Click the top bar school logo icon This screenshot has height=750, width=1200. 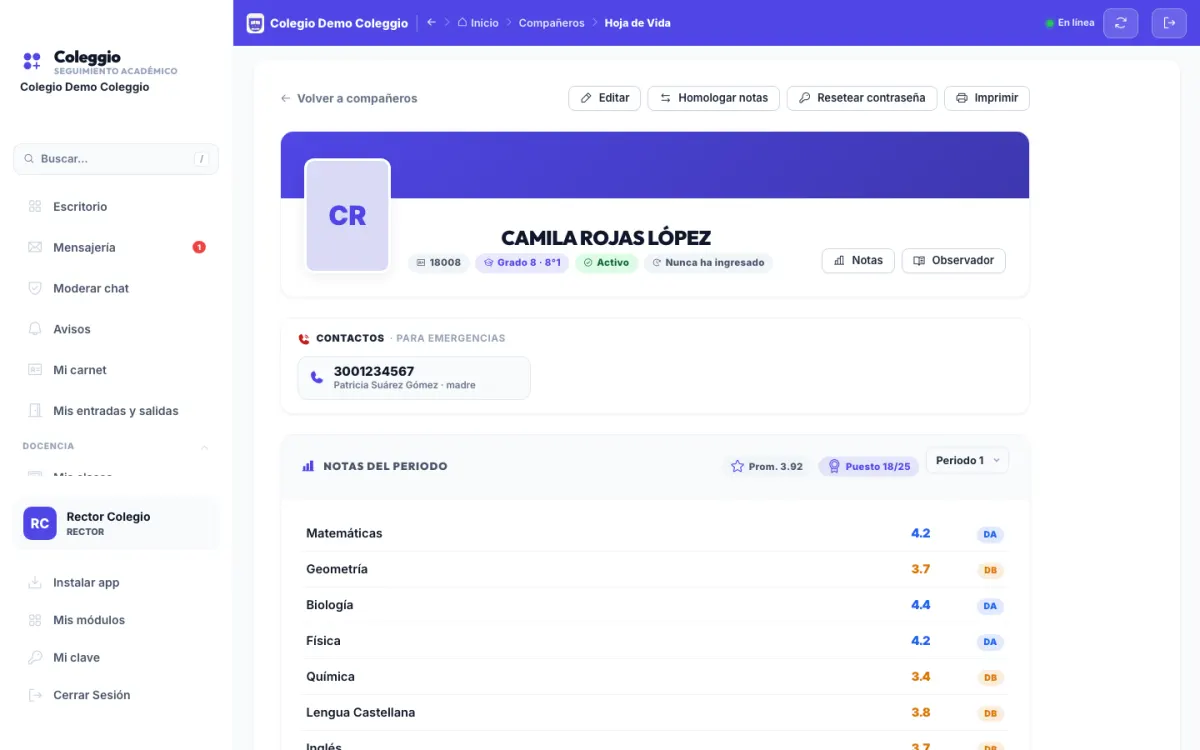255,23
